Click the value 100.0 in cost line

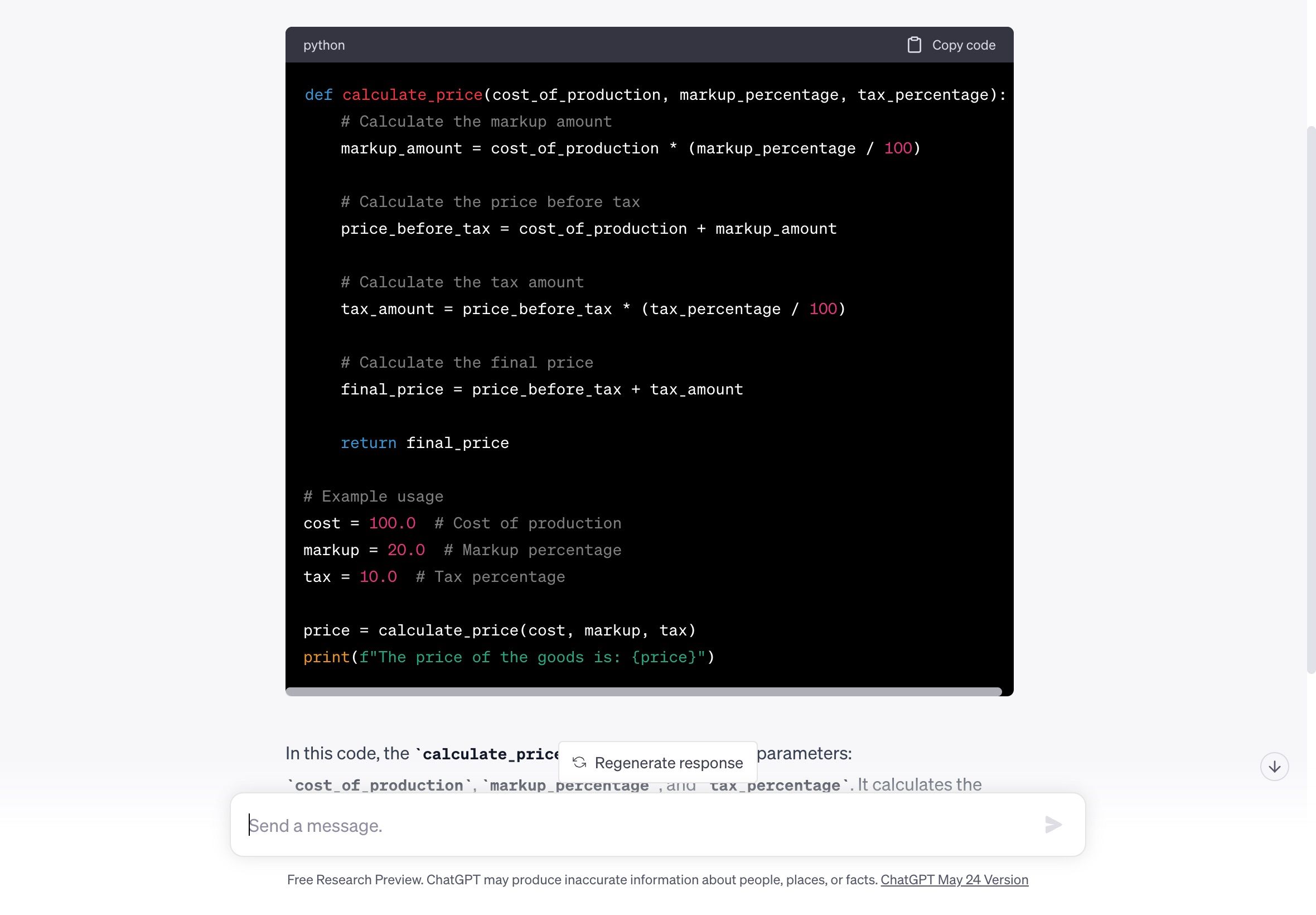point(392,523)
